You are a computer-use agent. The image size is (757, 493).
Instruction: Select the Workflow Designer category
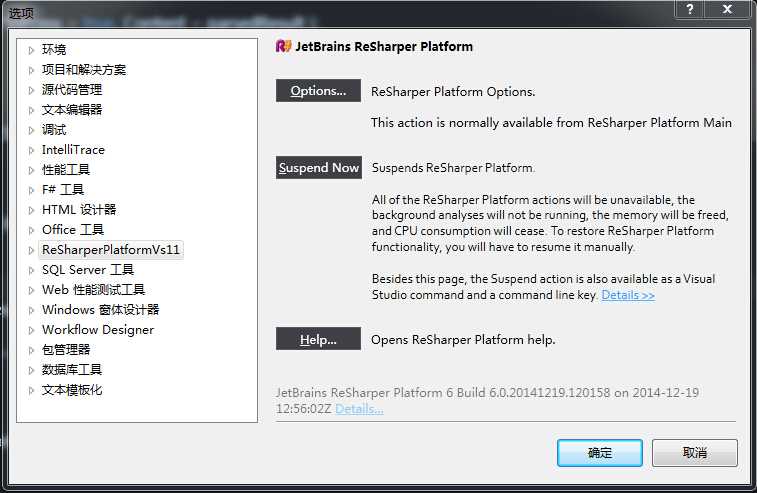(98, 330)
